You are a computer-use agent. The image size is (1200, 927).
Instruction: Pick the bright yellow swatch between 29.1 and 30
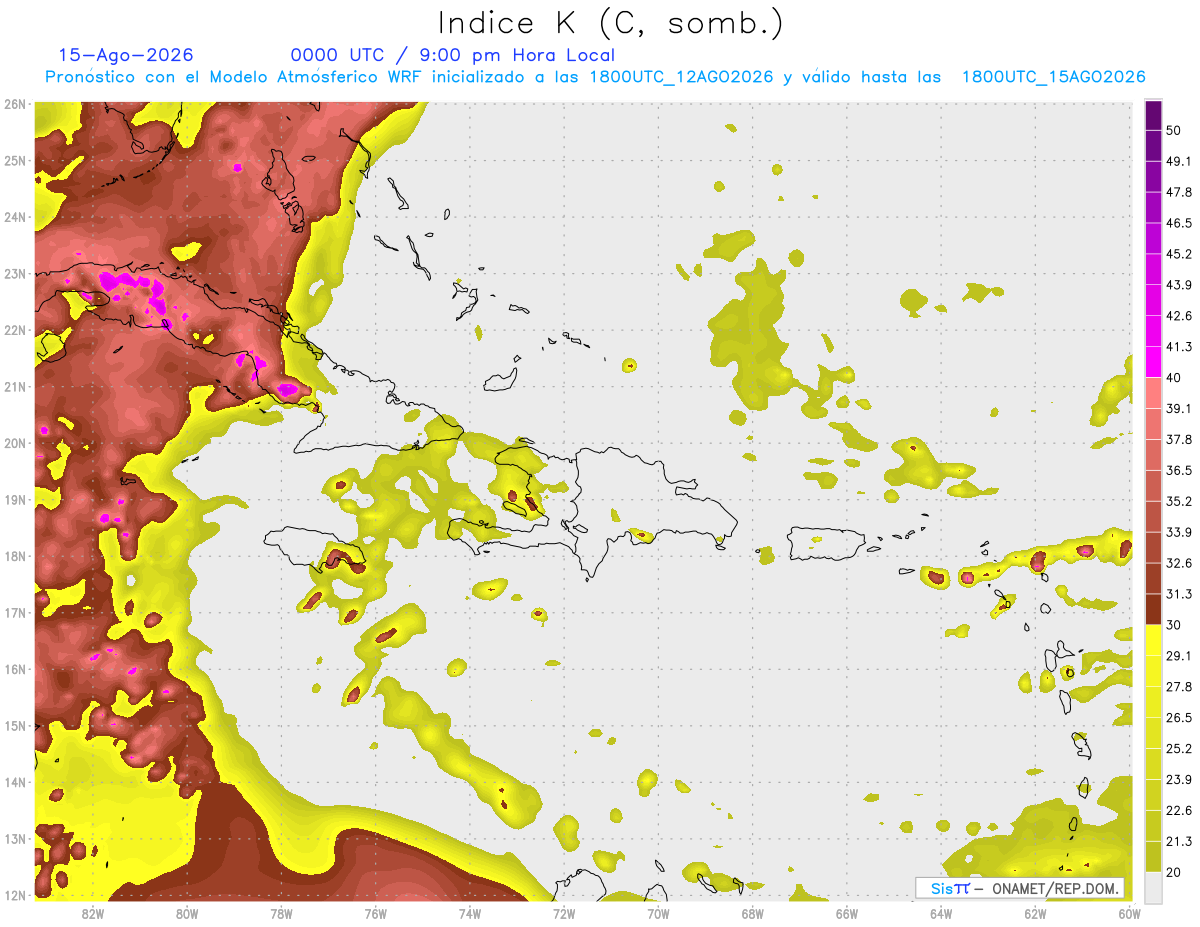click(x=1153, y=640)
